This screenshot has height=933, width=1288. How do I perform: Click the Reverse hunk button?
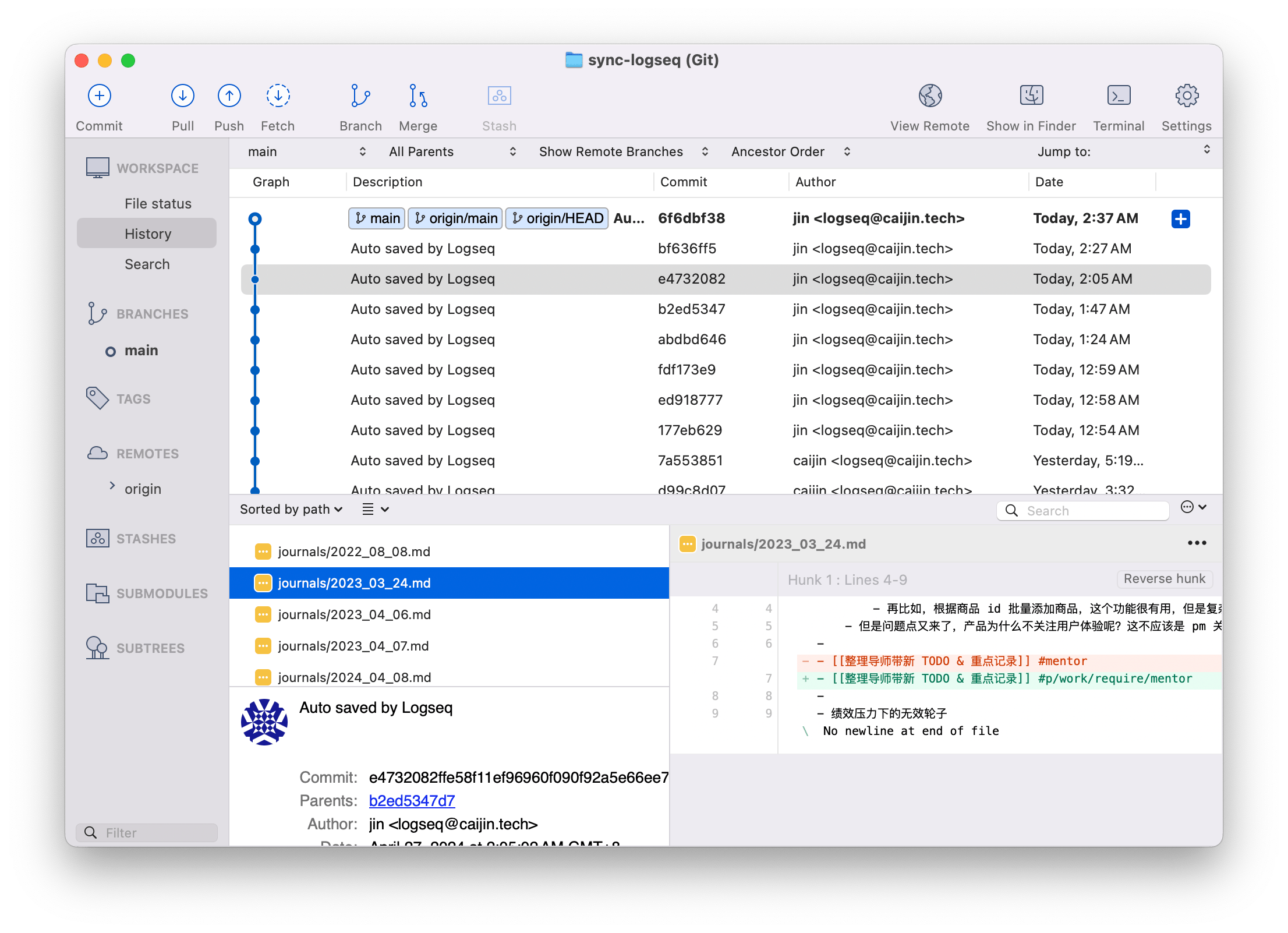tap(1165, 579)
